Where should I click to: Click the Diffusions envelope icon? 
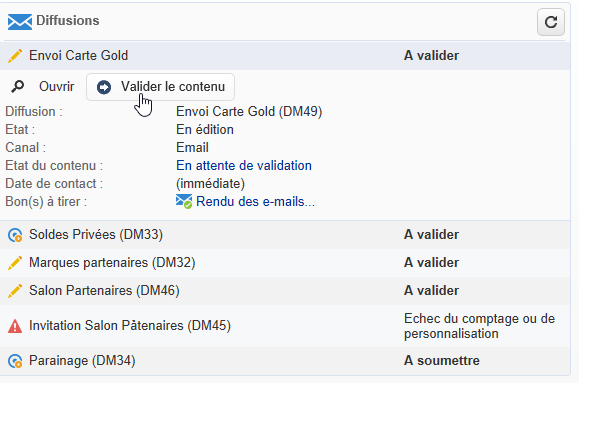[19, 21]
